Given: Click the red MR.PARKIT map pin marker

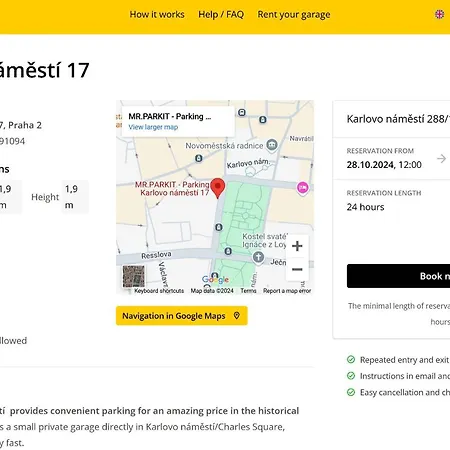Looking at the screenshot, I should (x=218, y=188).
